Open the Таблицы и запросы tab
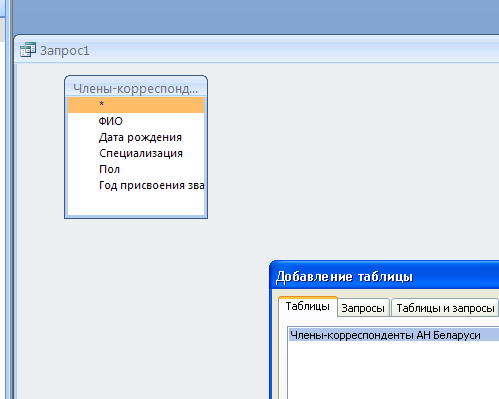Viewport: 499px width, 399px height. [x=445, y=308]
